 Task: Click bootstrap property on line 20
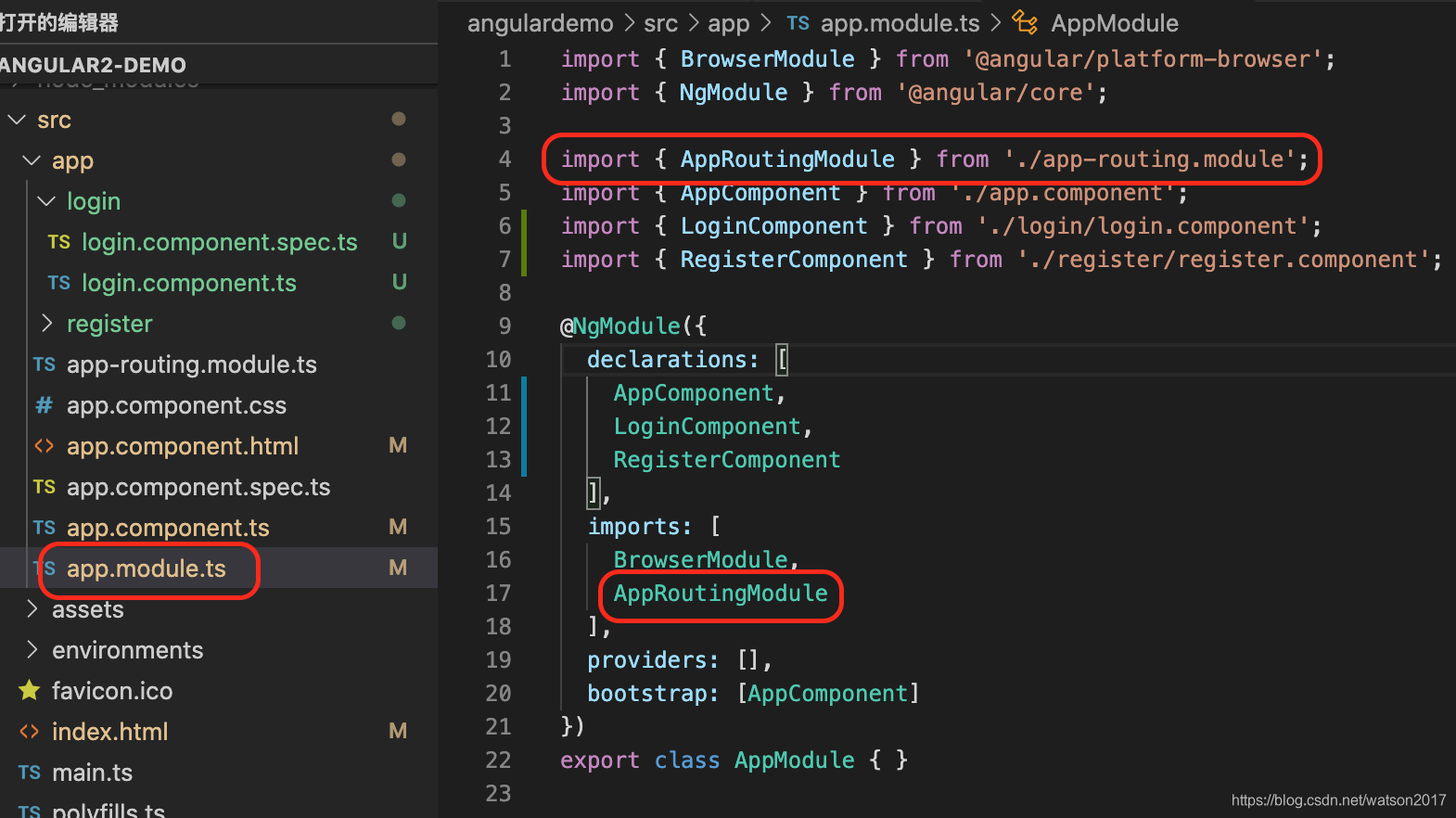pyautogui.click(x=646, y=694)
